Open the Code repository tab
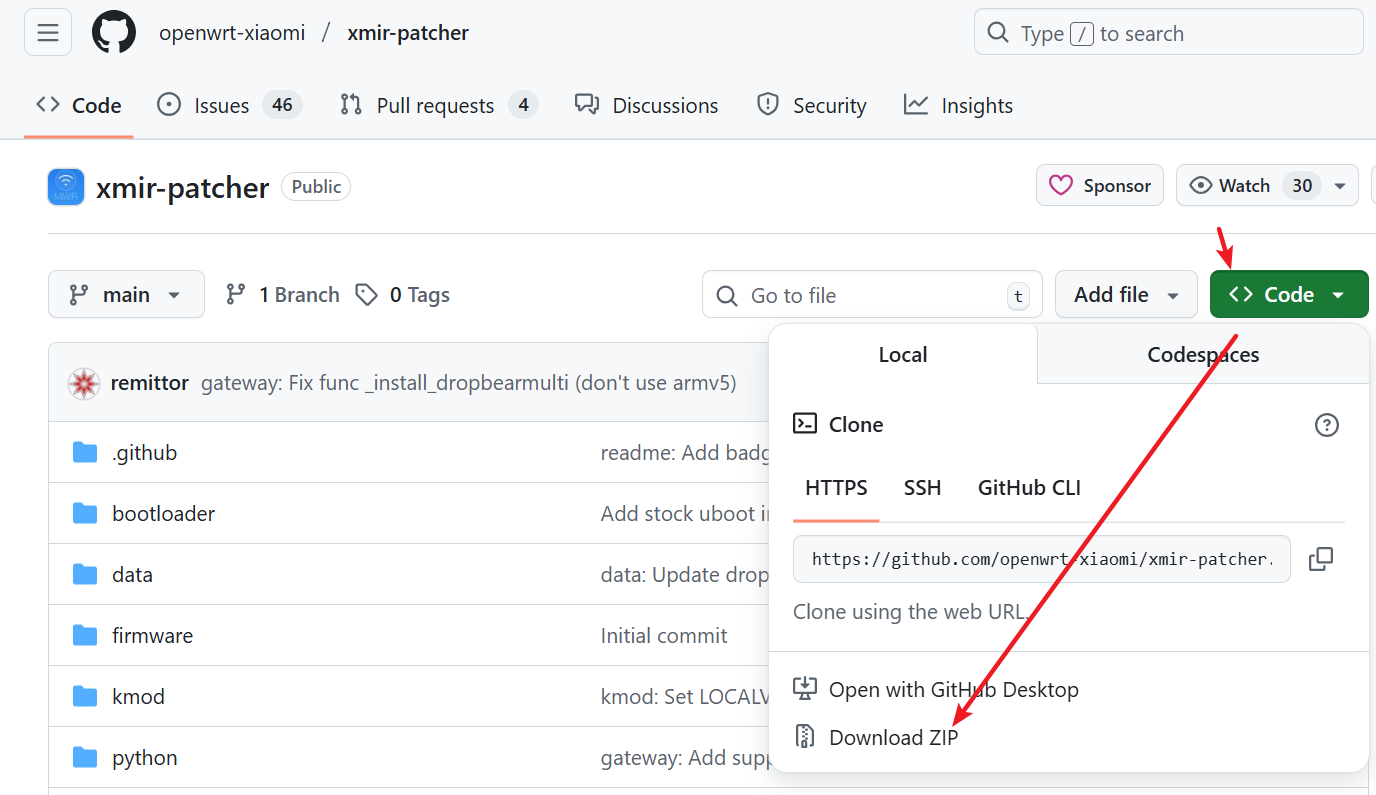Viewport: 1376px width, 795px height. [x=79, y=105]
